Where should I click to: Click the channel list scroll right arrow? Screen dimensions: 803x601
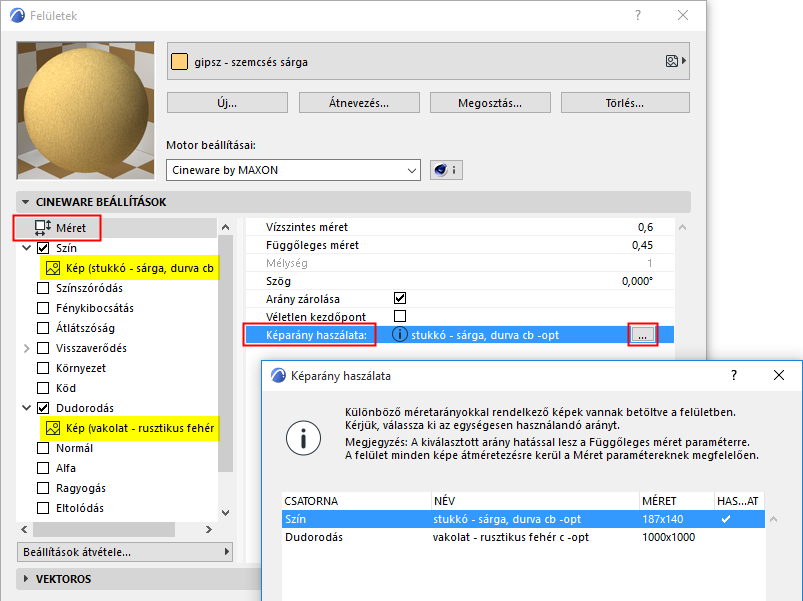tap(208, 529)
